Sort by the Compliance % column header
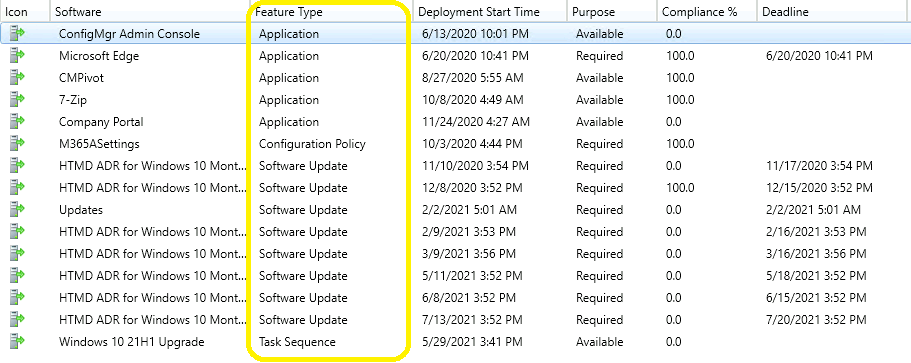 click(707, 12)
